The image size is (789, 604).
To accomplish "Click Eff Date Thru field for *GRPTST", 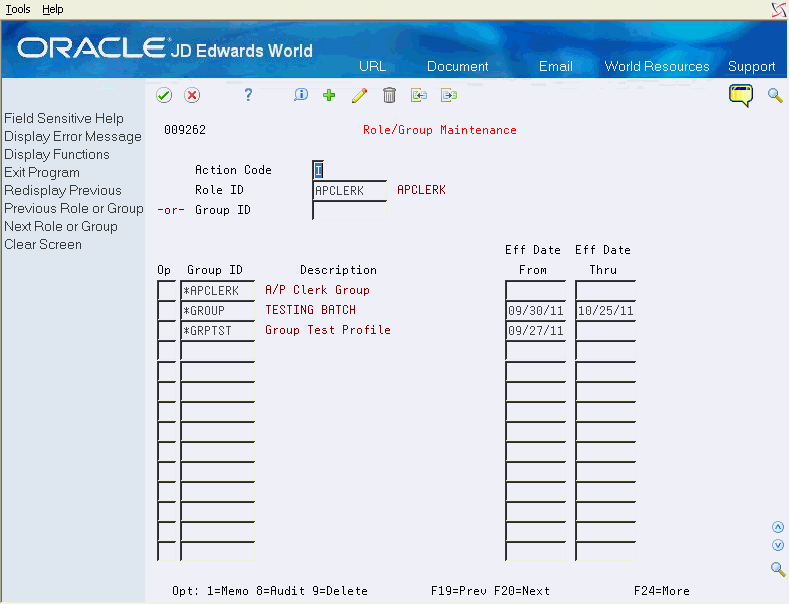I will (x=606, y=331).
